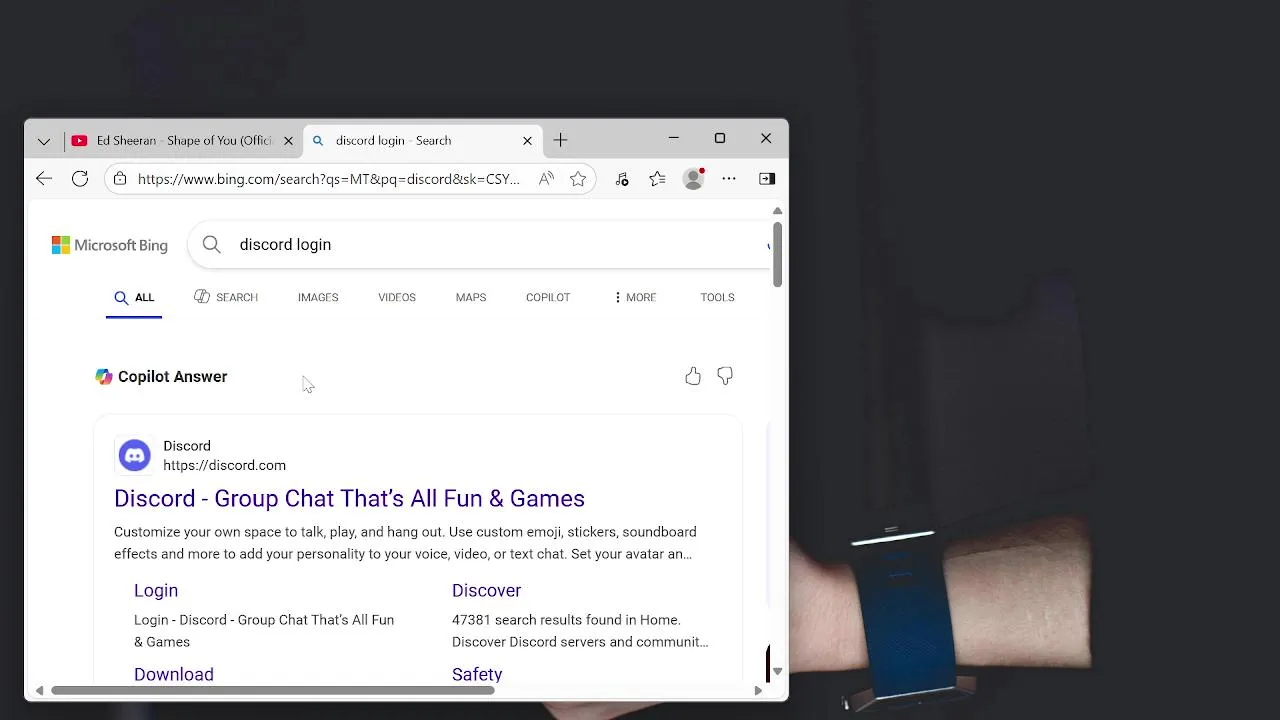The image size is (1280, 720).
Task: Open Discord - Group Chat result title
Action: [349, 498]
